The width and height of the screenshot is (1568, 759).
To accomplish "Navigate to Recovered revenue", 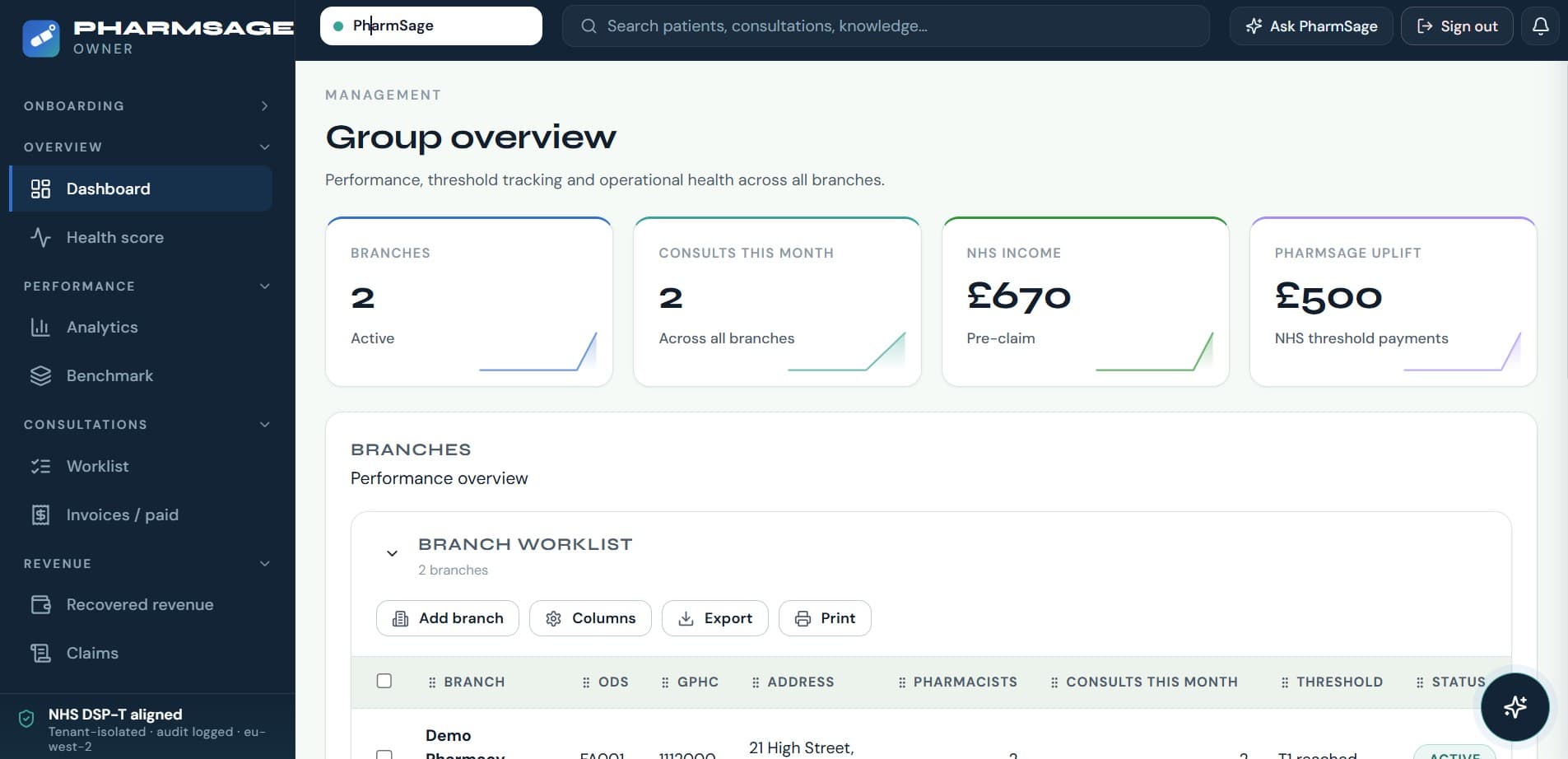I will coord(141,604).
